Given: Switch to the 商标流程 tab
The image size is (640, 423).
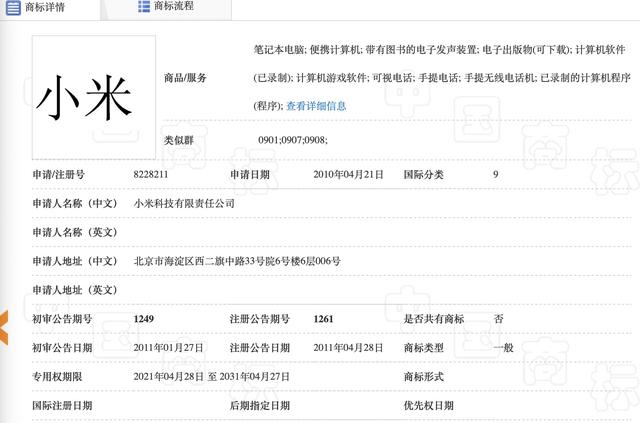Looking at the screenshot, I should pyautogui.click(x=175, y=7).
